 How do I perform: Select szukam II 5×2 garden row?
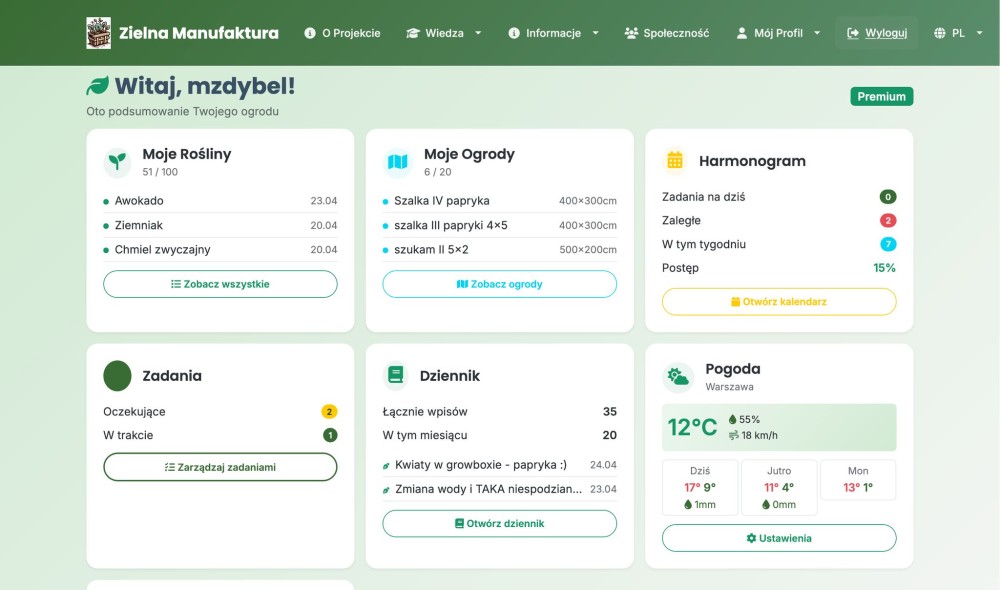click(499, 249)
